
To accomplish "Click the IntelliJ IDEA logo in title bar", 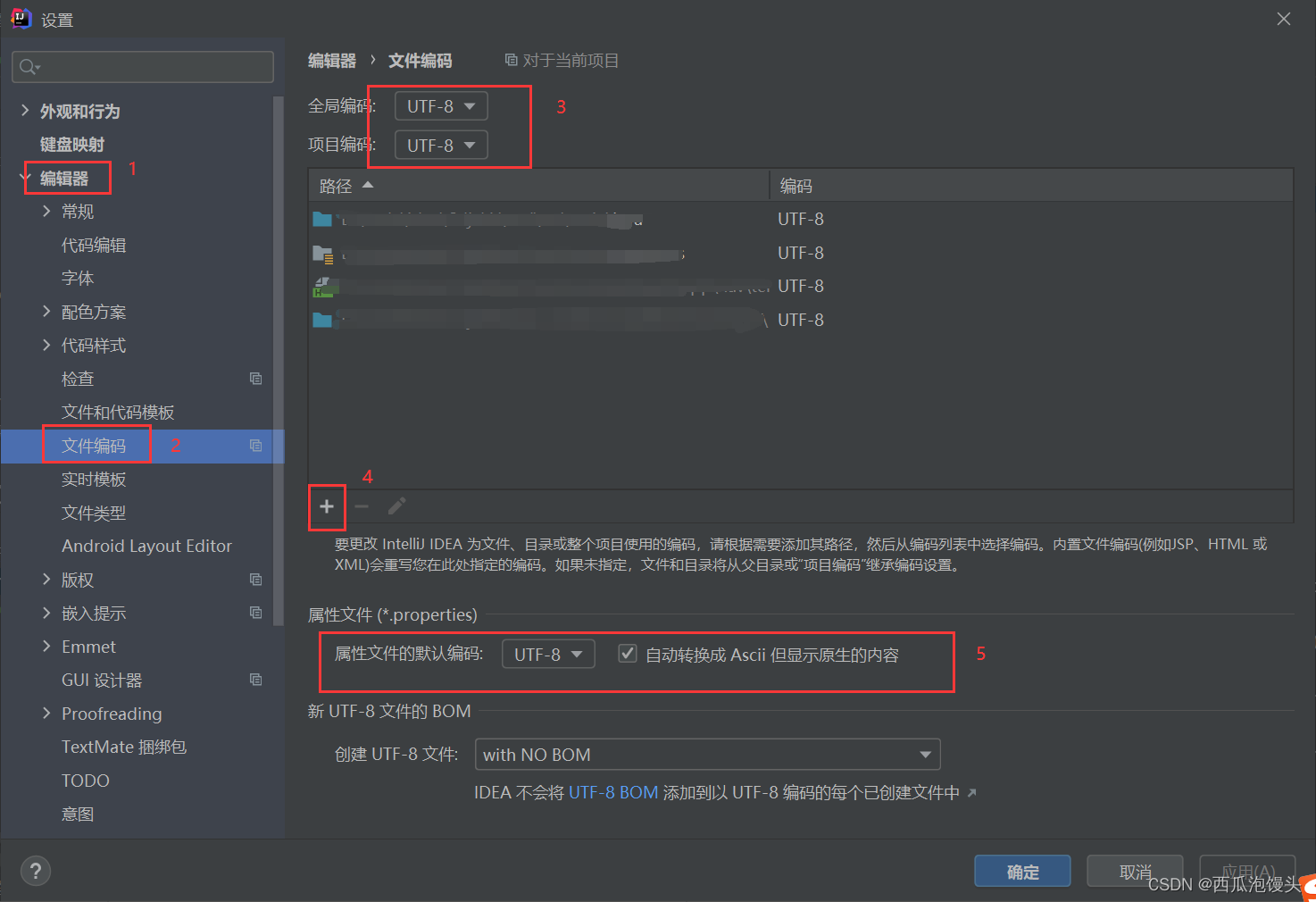I will (21, 19).
